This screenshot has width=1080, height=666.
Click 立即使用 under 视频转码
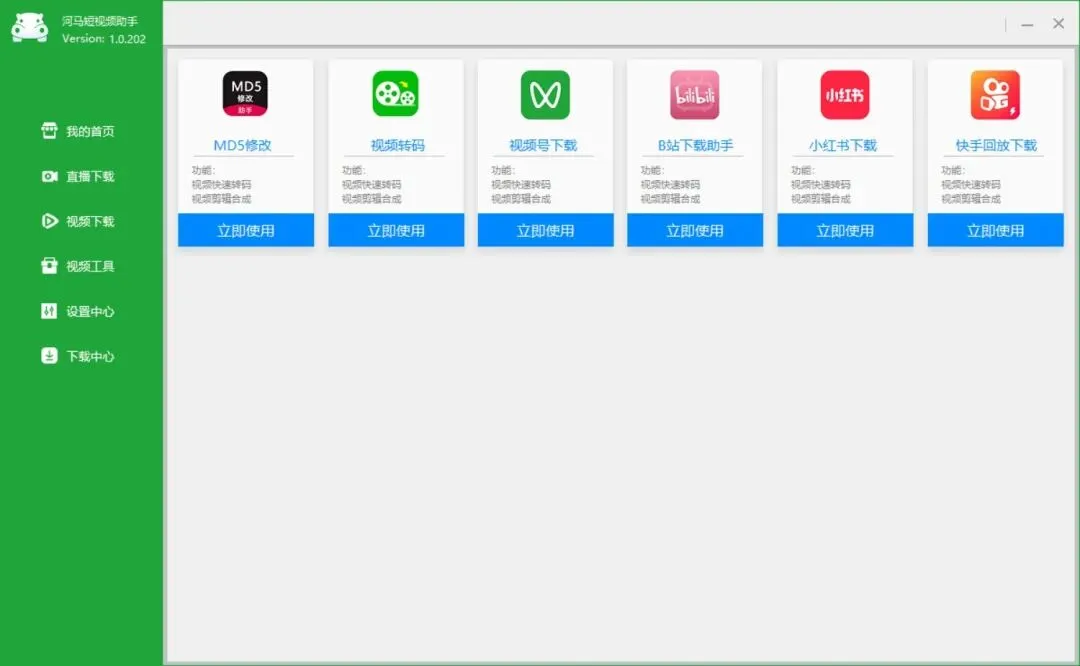pos(396,230)
